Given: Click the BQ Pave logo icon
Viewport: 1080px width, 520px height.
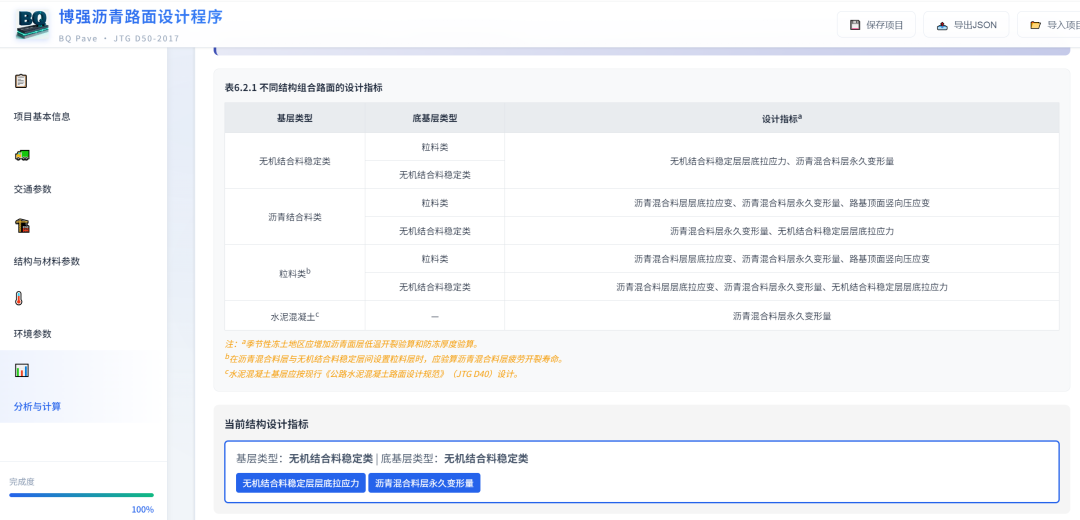Looking at the screenshot, I should point(33,24).
